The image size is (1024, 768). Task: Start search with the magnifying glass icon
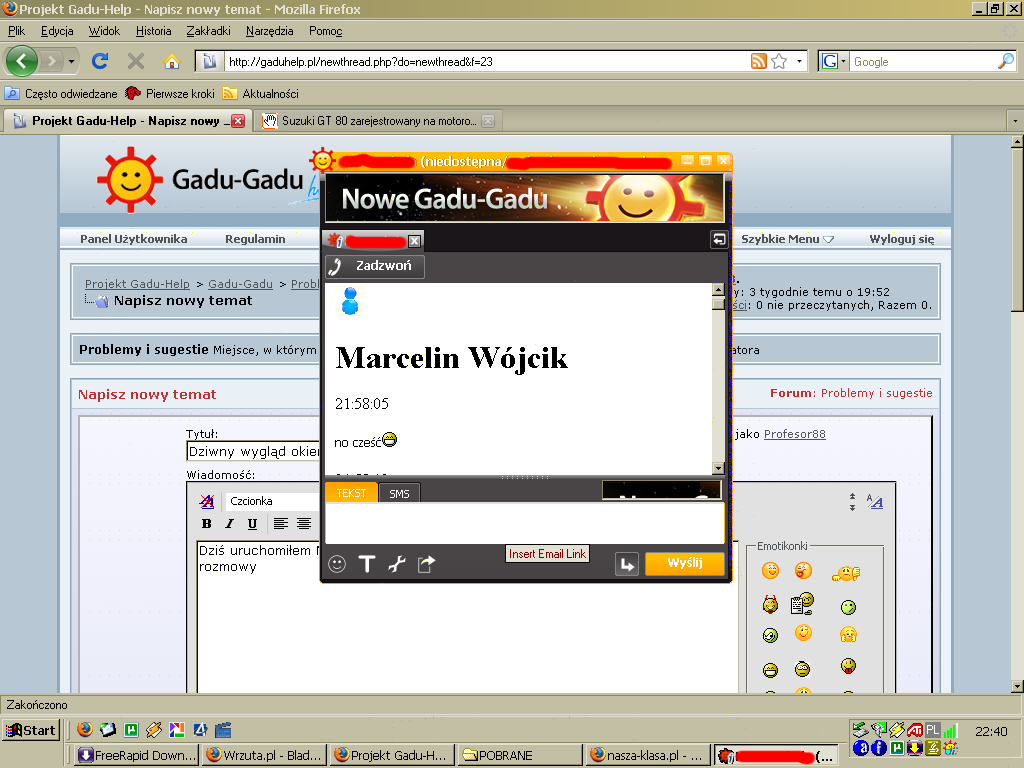point(1006,61)
